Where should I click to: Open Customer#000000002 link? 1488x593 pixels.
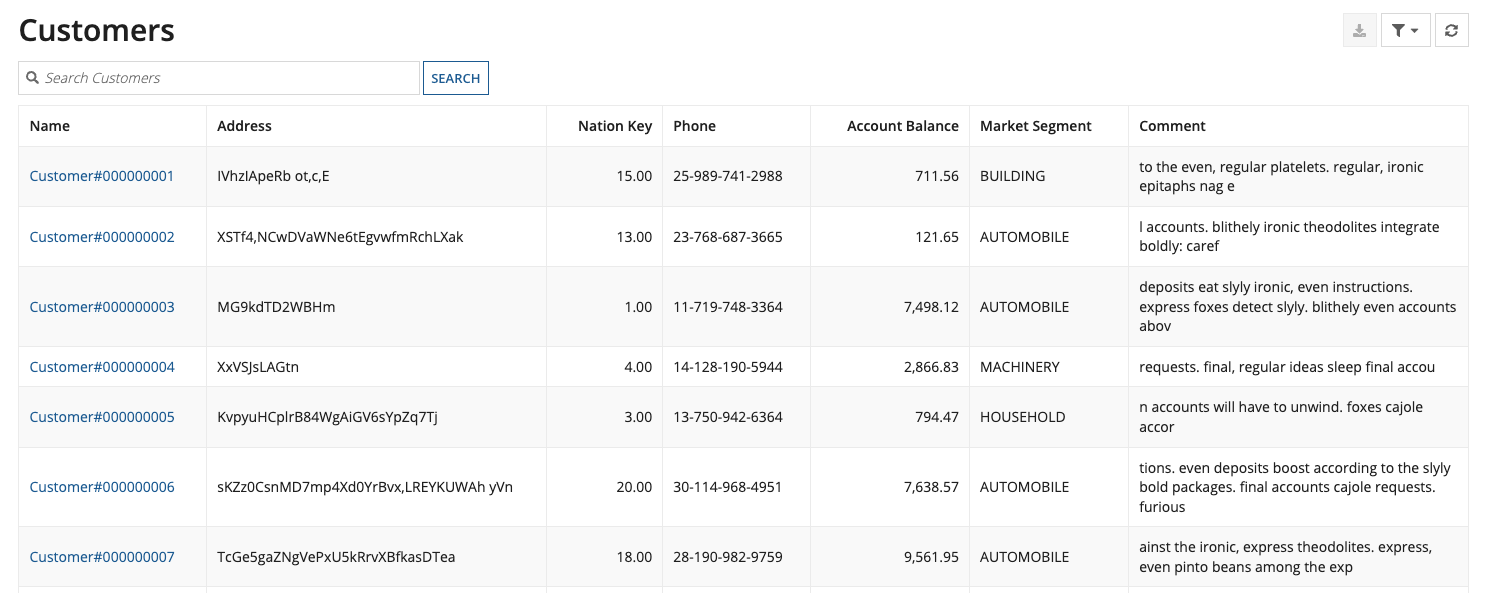pos(102,237)
